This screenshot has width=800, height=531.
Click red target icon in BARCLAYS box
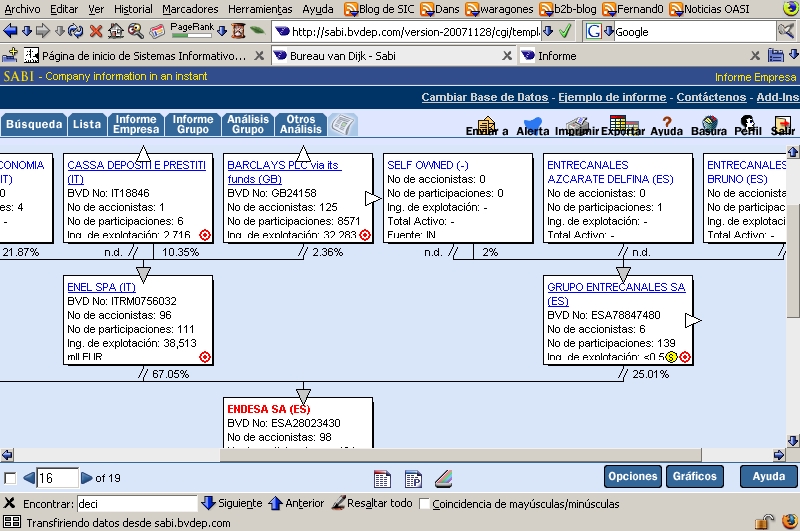pyautogui.click(x=365, y=235)
